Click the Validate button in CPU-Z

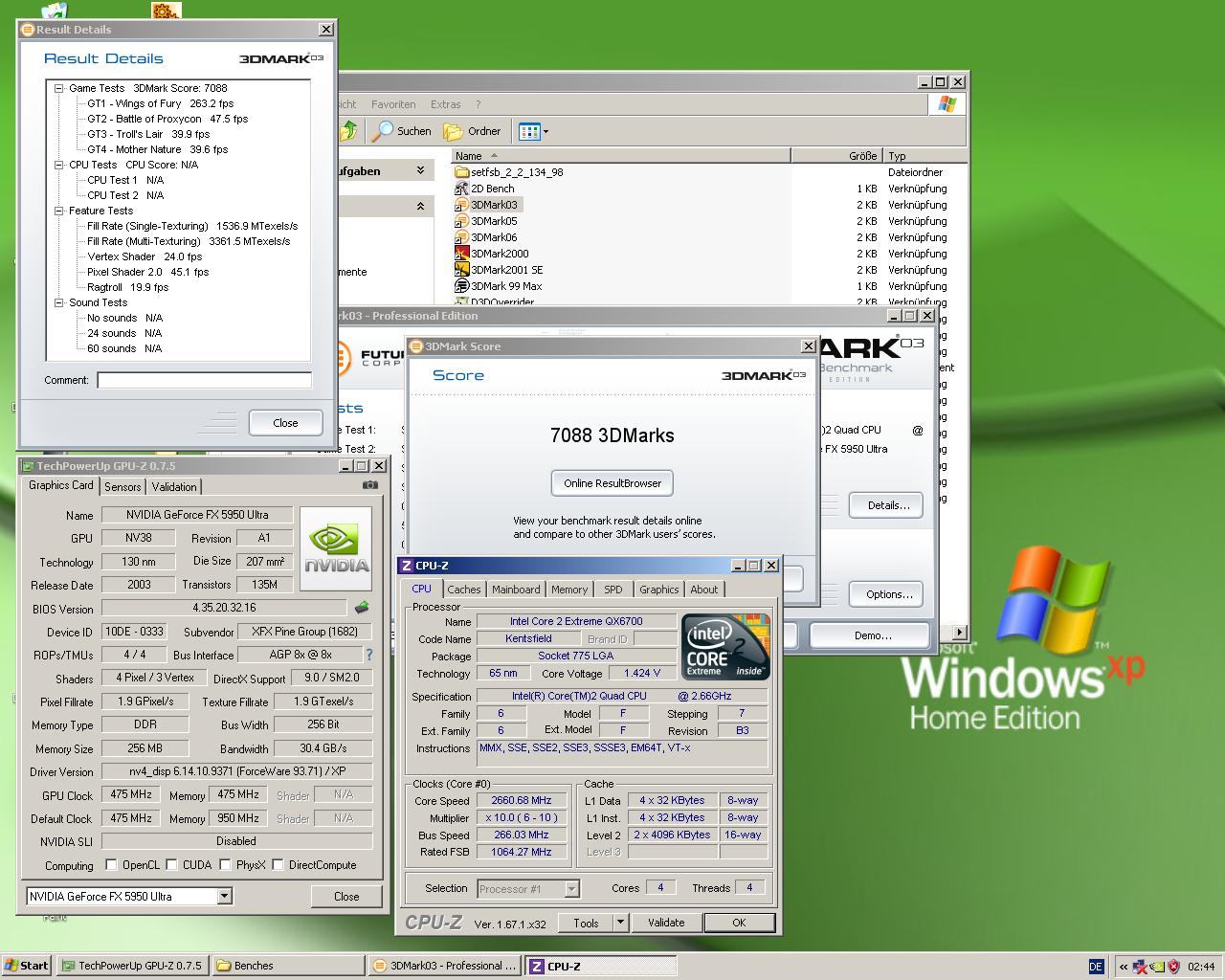[x=666, y=923]
